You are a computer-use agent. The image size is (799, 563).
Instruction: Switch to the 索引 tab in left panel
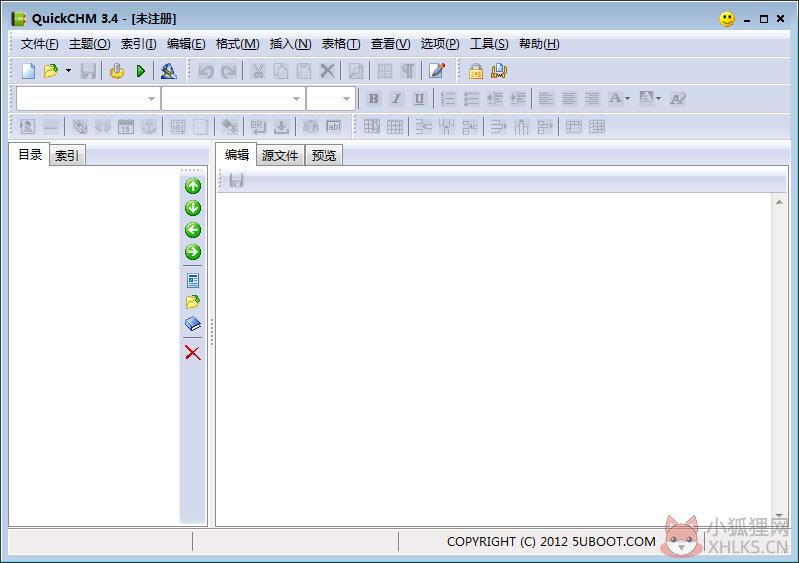67,155
